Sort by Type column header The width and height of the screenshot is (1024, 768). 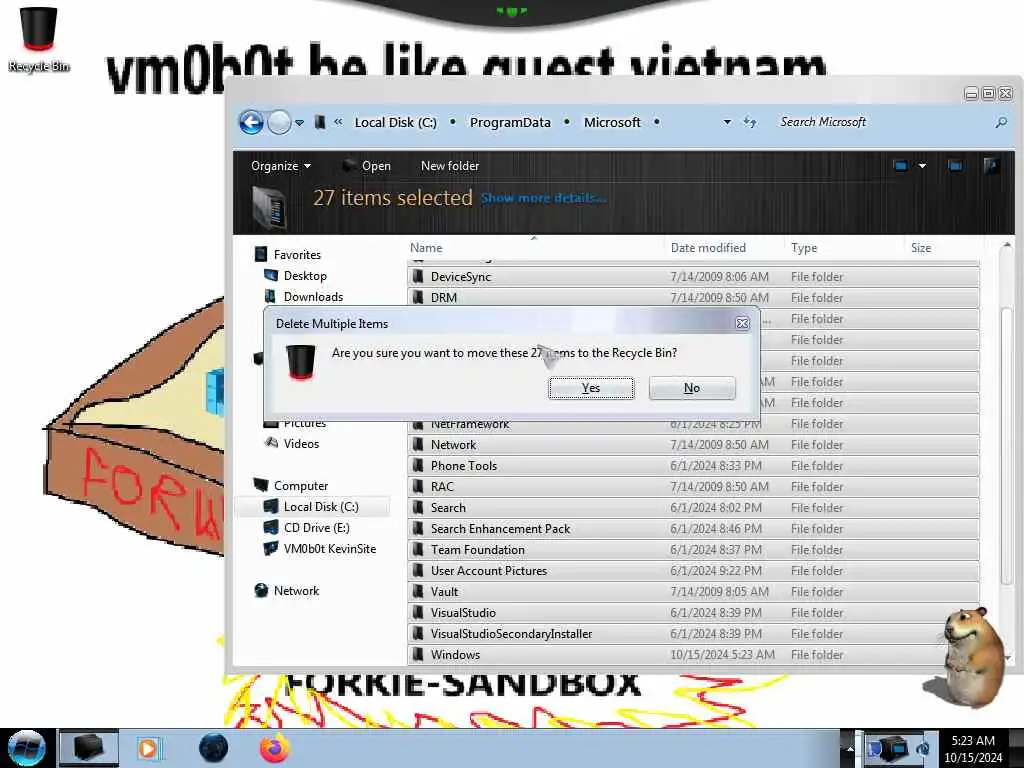click(804, 248)
